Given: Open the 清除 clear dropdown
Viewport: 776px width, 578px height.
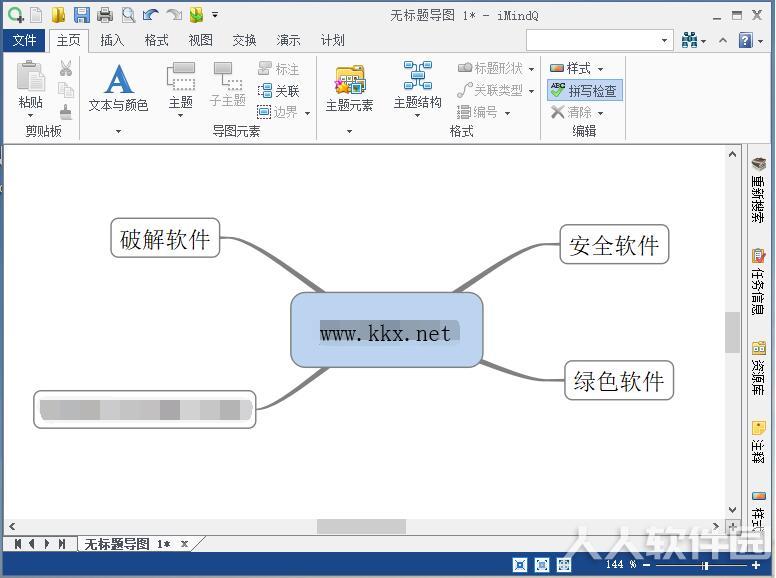Looking at the screenshot, I should click(x=600, y=113).
